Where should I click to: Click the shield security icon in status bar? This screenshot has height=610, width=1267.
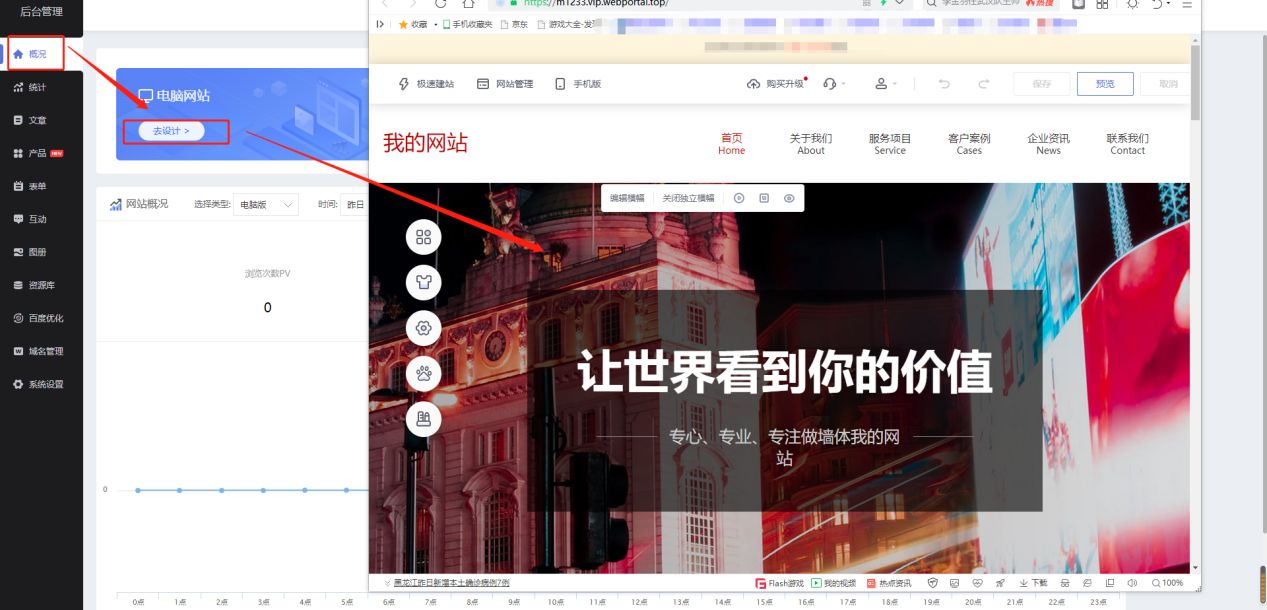click(x=932, y=583)
